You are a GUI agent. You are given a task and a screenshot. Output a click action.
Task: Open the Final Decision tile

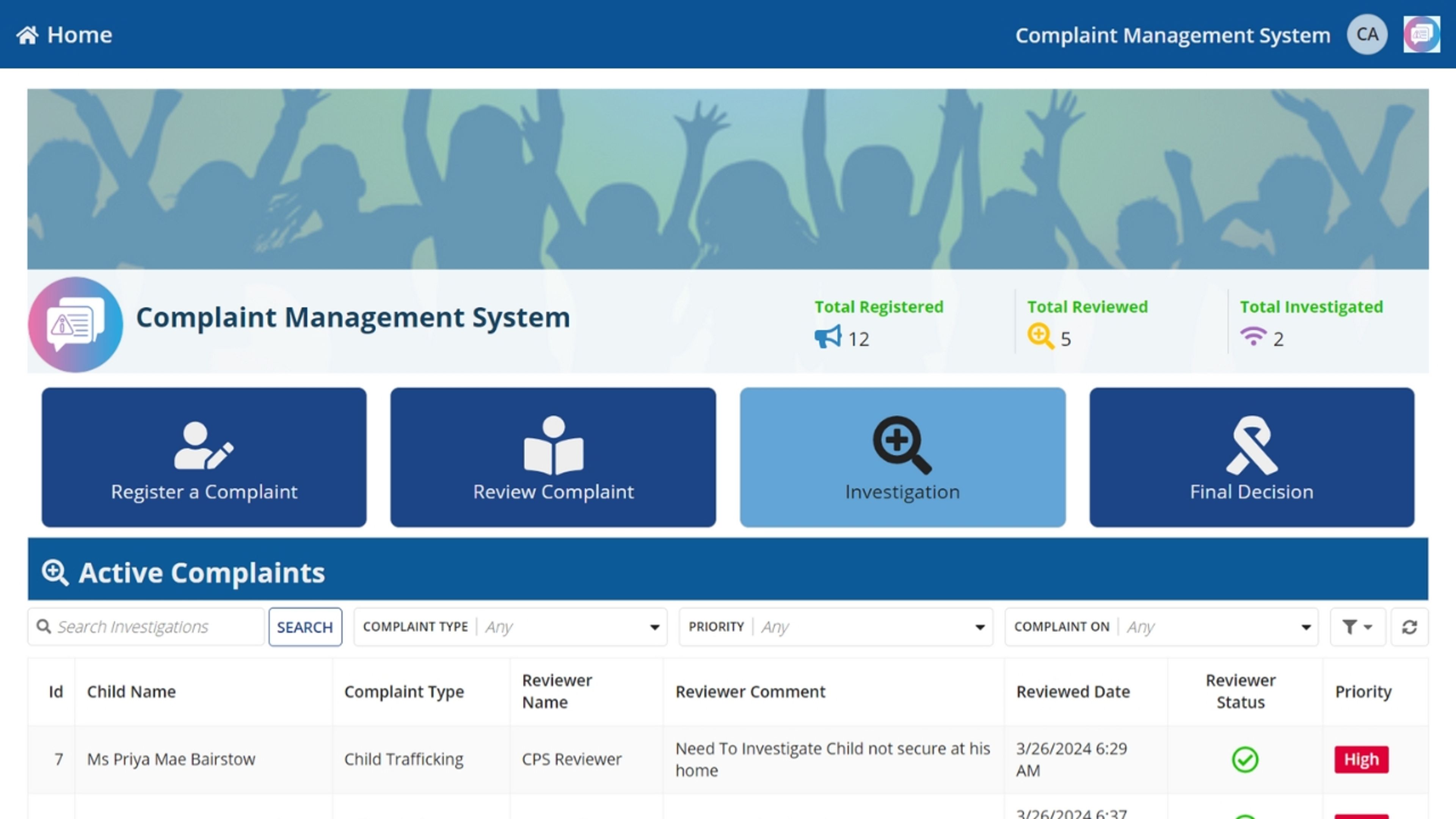[x=1251, y=457]
